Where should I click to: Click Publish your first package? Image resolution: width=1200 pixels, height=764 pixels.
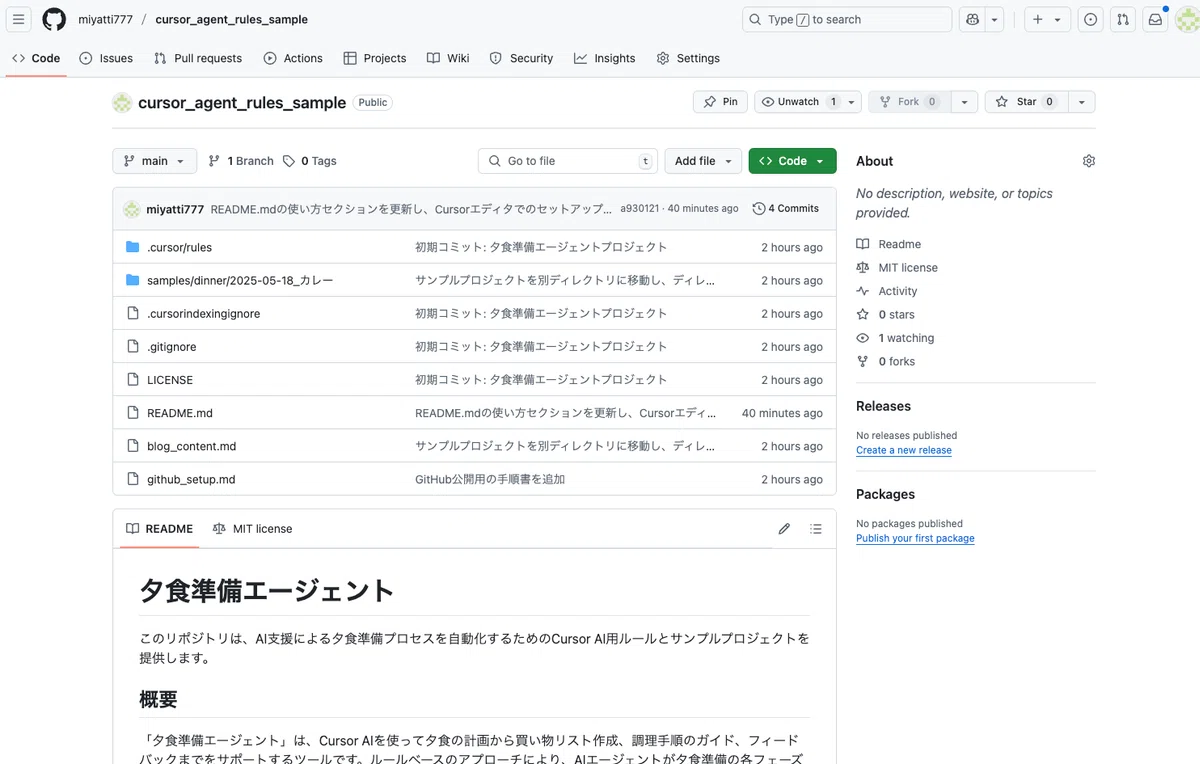click(915, 539)
